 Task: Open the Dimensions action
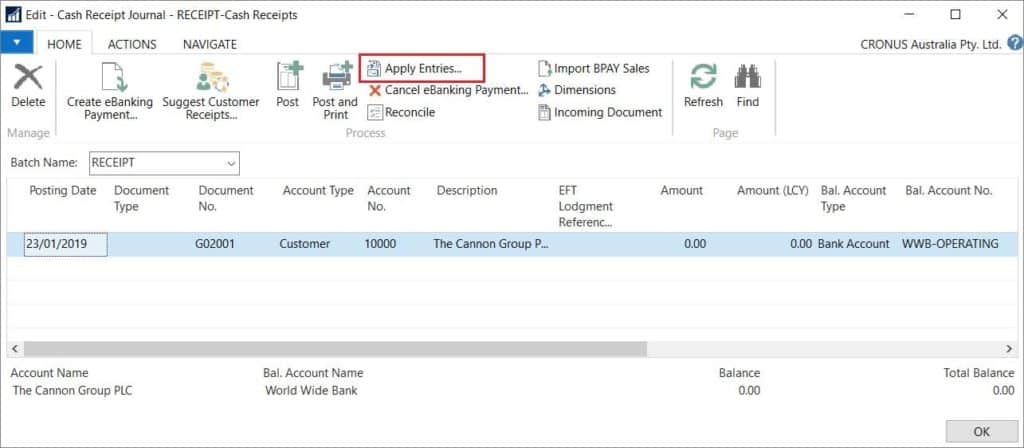tap(577, 90)
